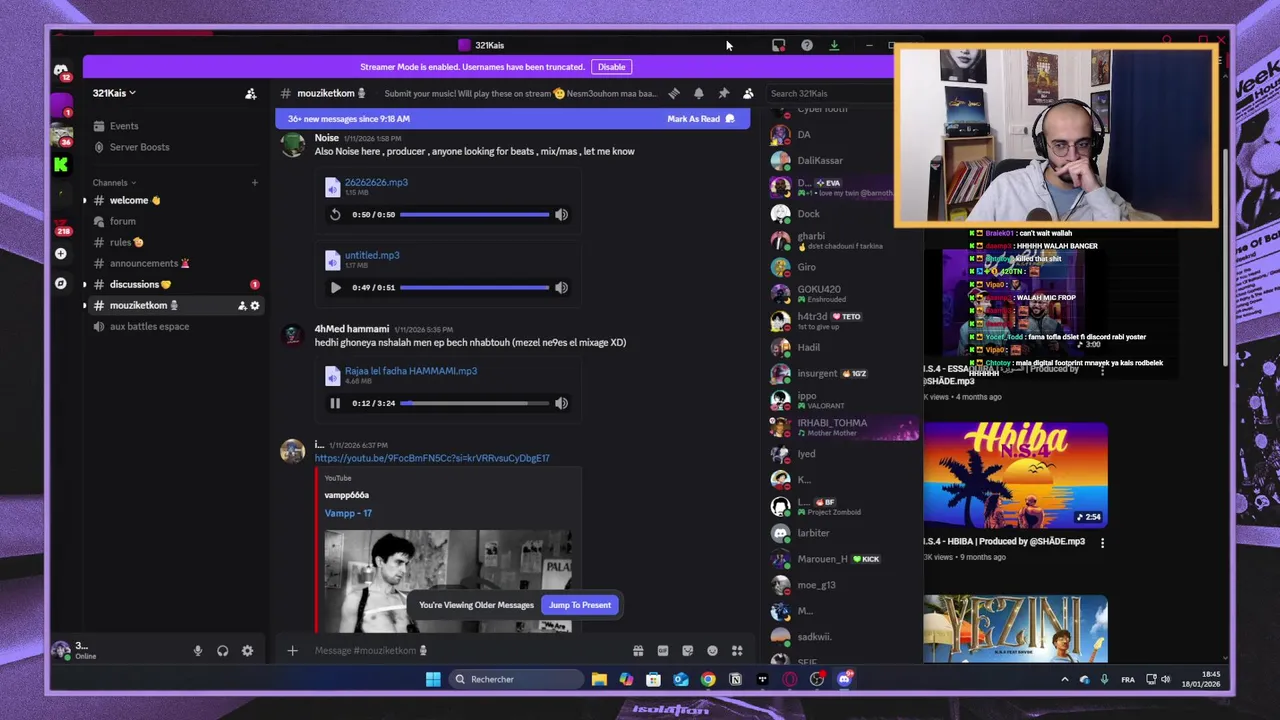Open the 321Kais server dropdown menu

114,93
